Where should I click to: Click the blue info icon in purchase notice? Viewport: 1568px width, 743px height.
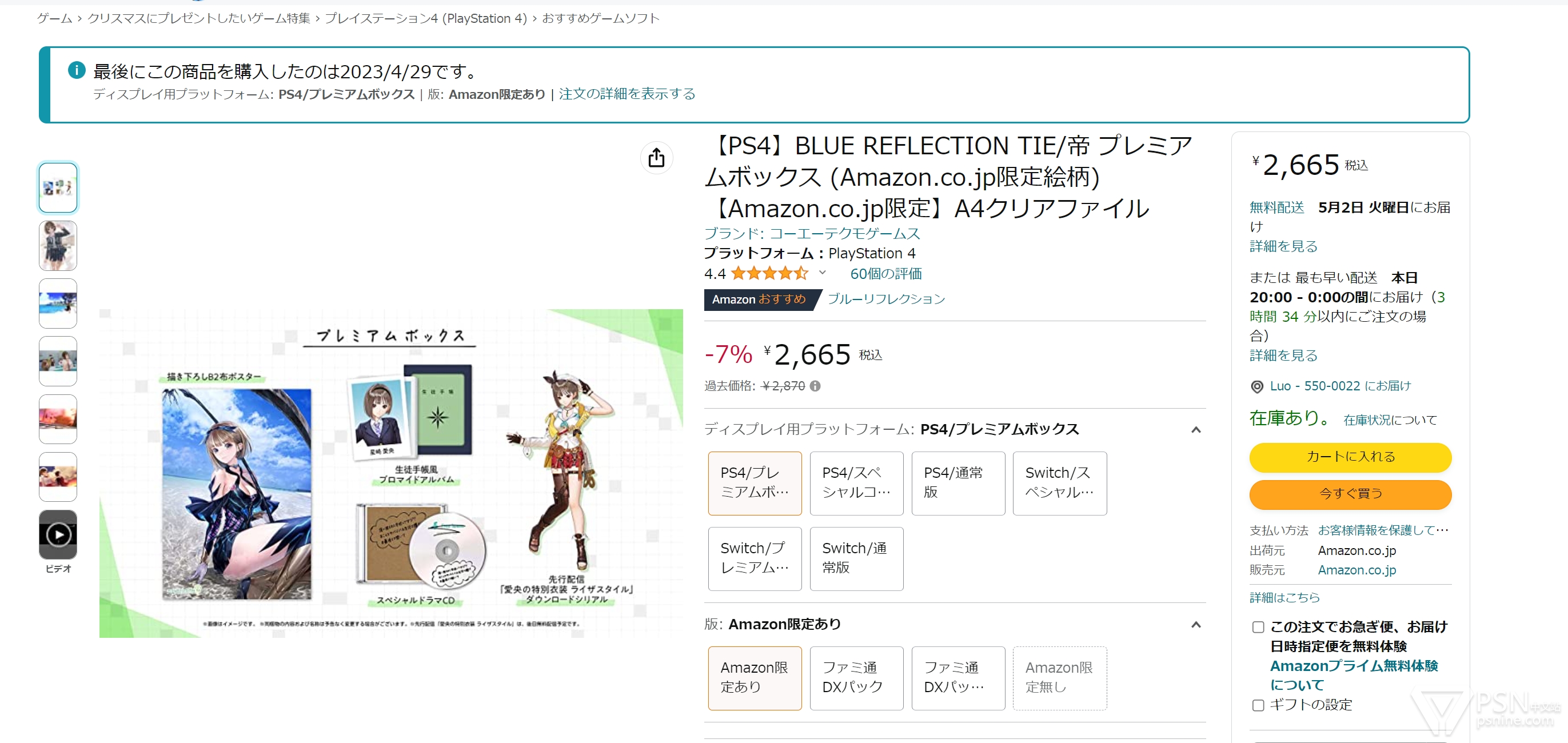77,70
